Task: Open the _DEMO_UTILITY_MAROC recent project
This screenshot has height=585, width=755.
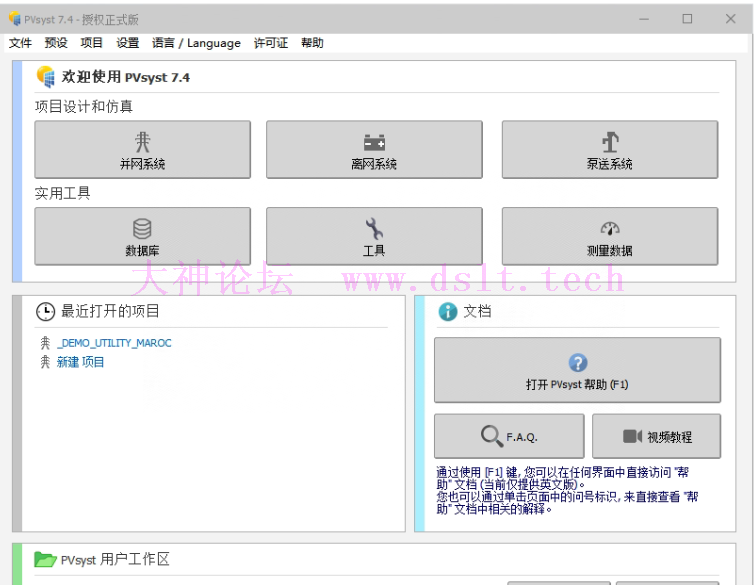Action: pos(114,343)
